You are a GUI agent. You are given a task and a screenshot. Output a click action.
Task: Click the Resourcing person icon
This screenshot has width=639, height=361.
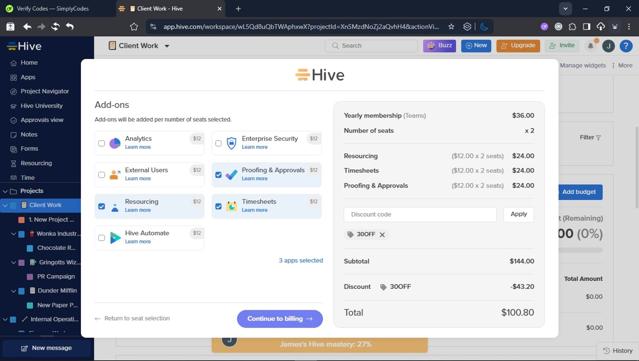pos(115,207)
